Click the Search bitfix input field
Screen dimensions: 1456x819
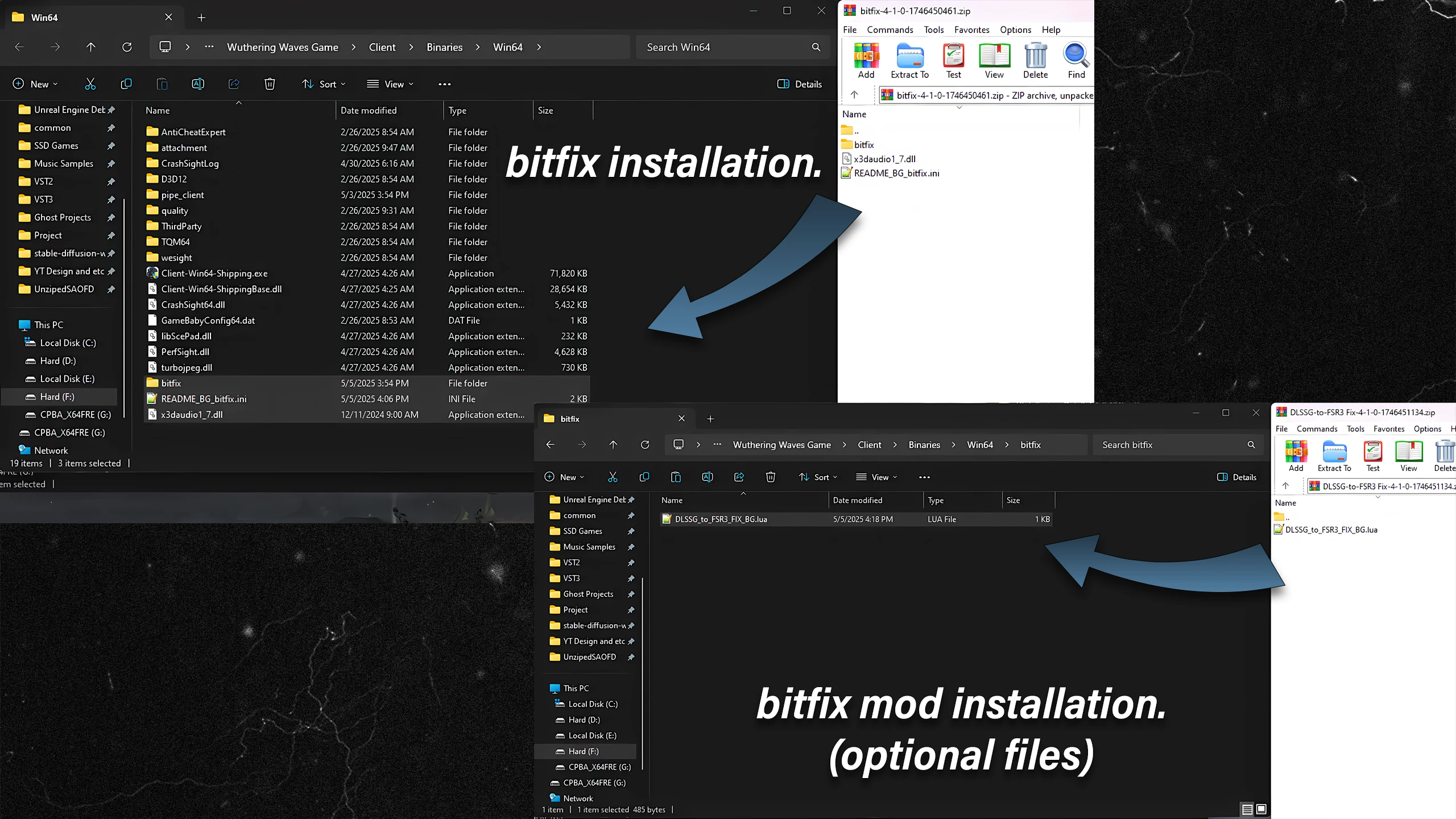1177,445
